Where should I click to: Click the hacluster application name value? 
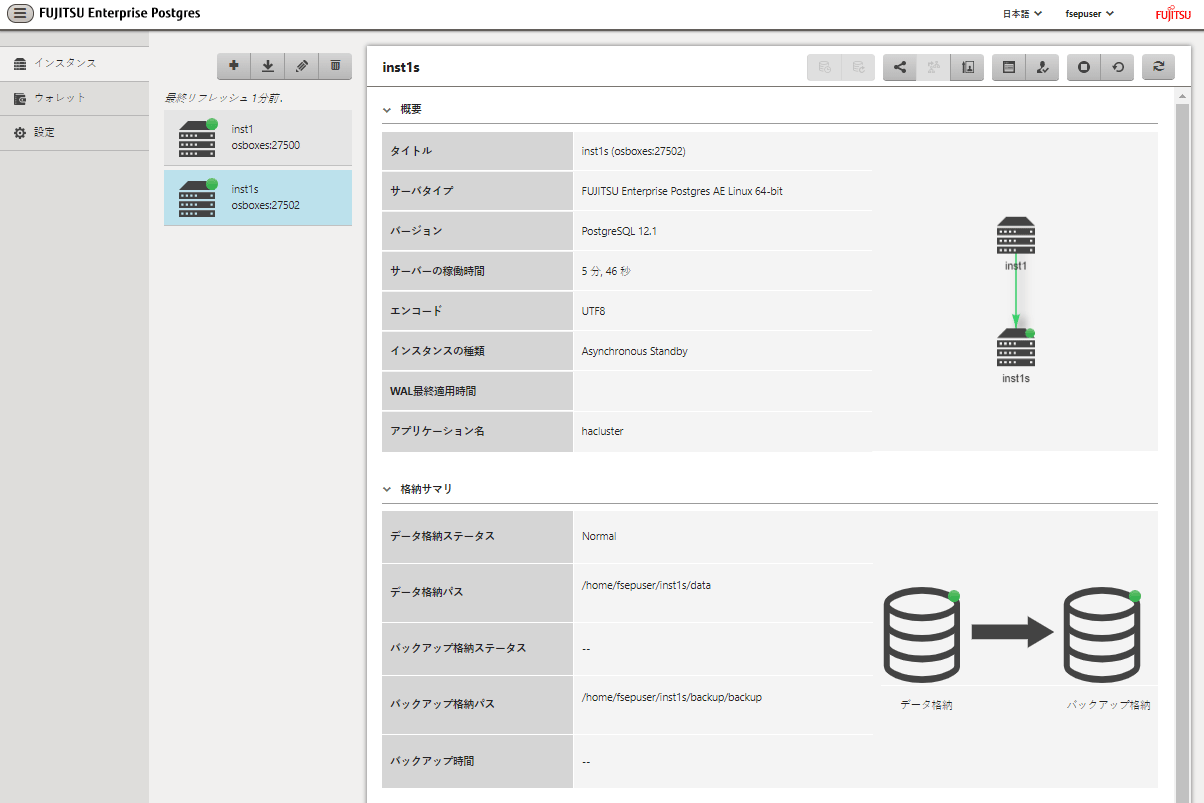tap(602, 431)
